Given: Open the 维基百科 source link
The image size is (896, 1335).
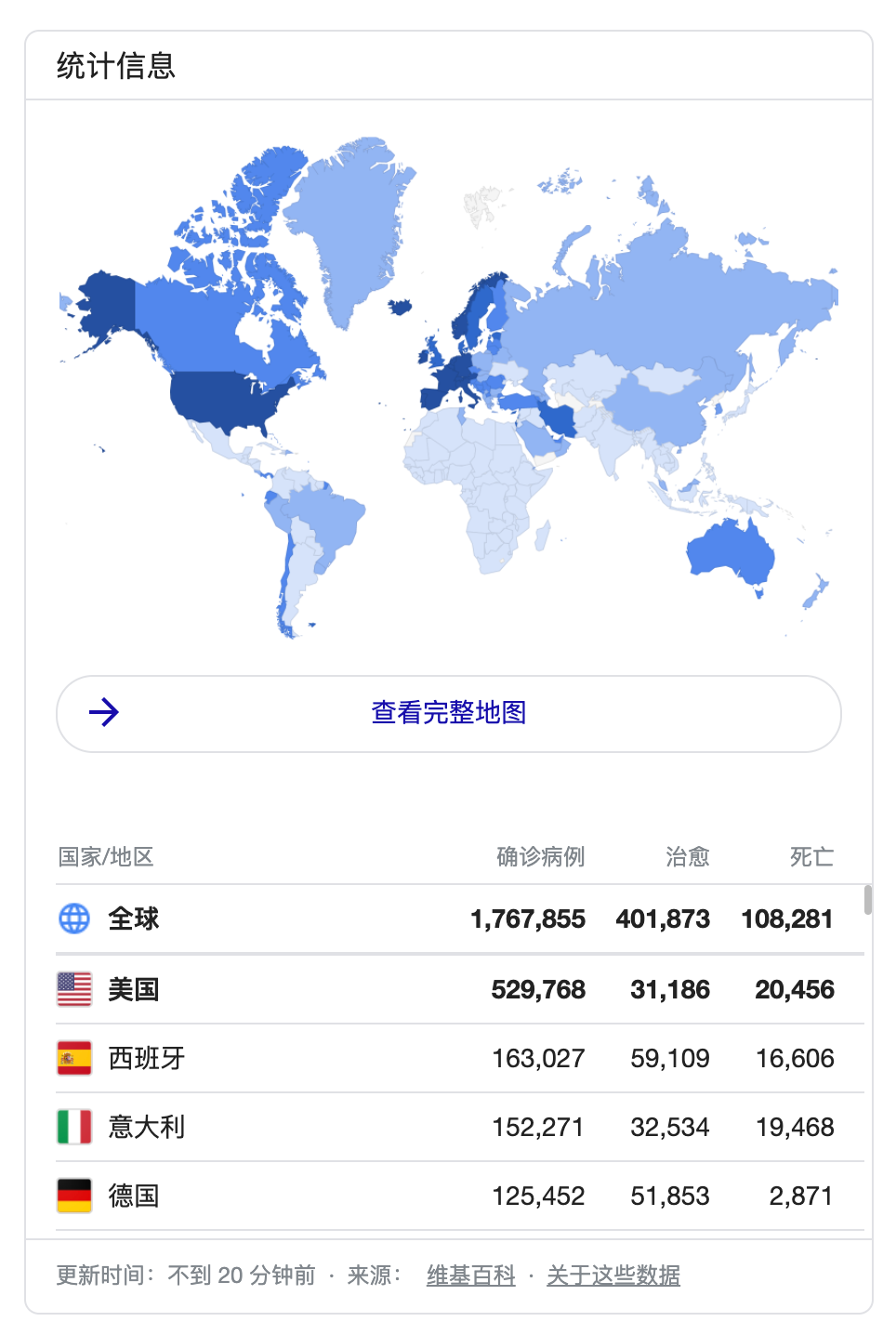Looking at the screenshot, I should 469,1276.
